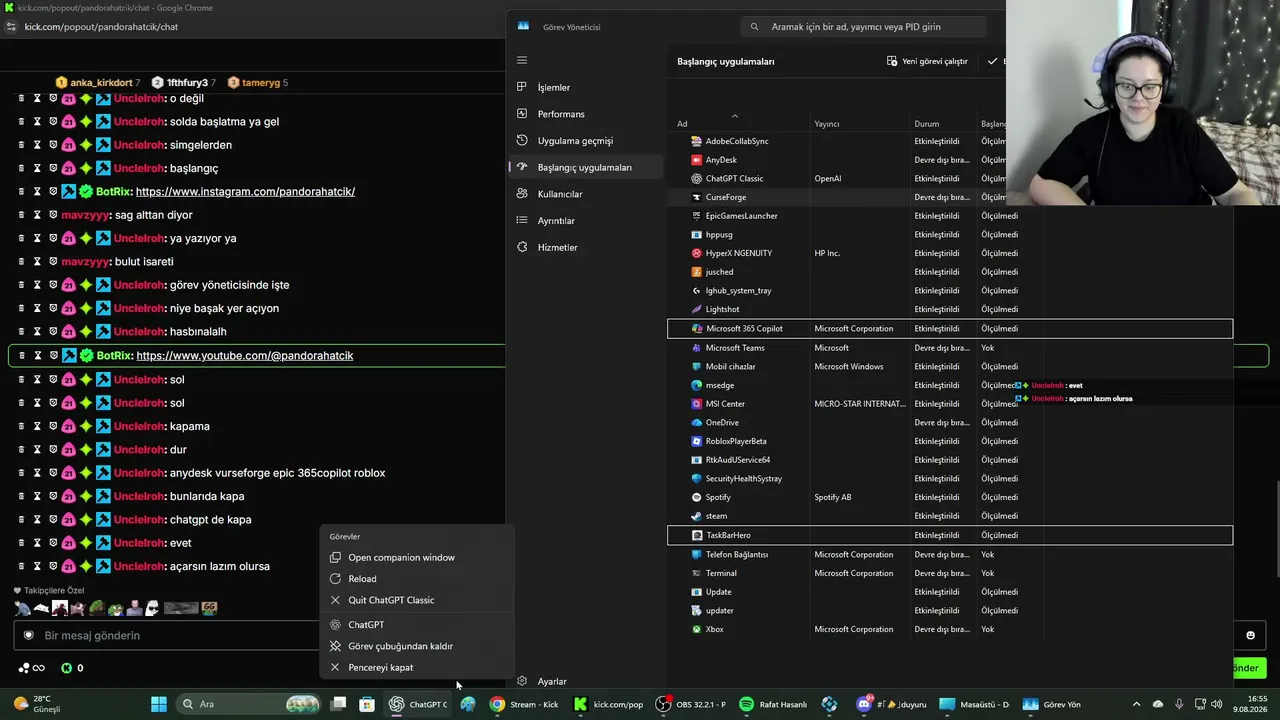Click the Terminal icon in startup apps list

(697, 573)
